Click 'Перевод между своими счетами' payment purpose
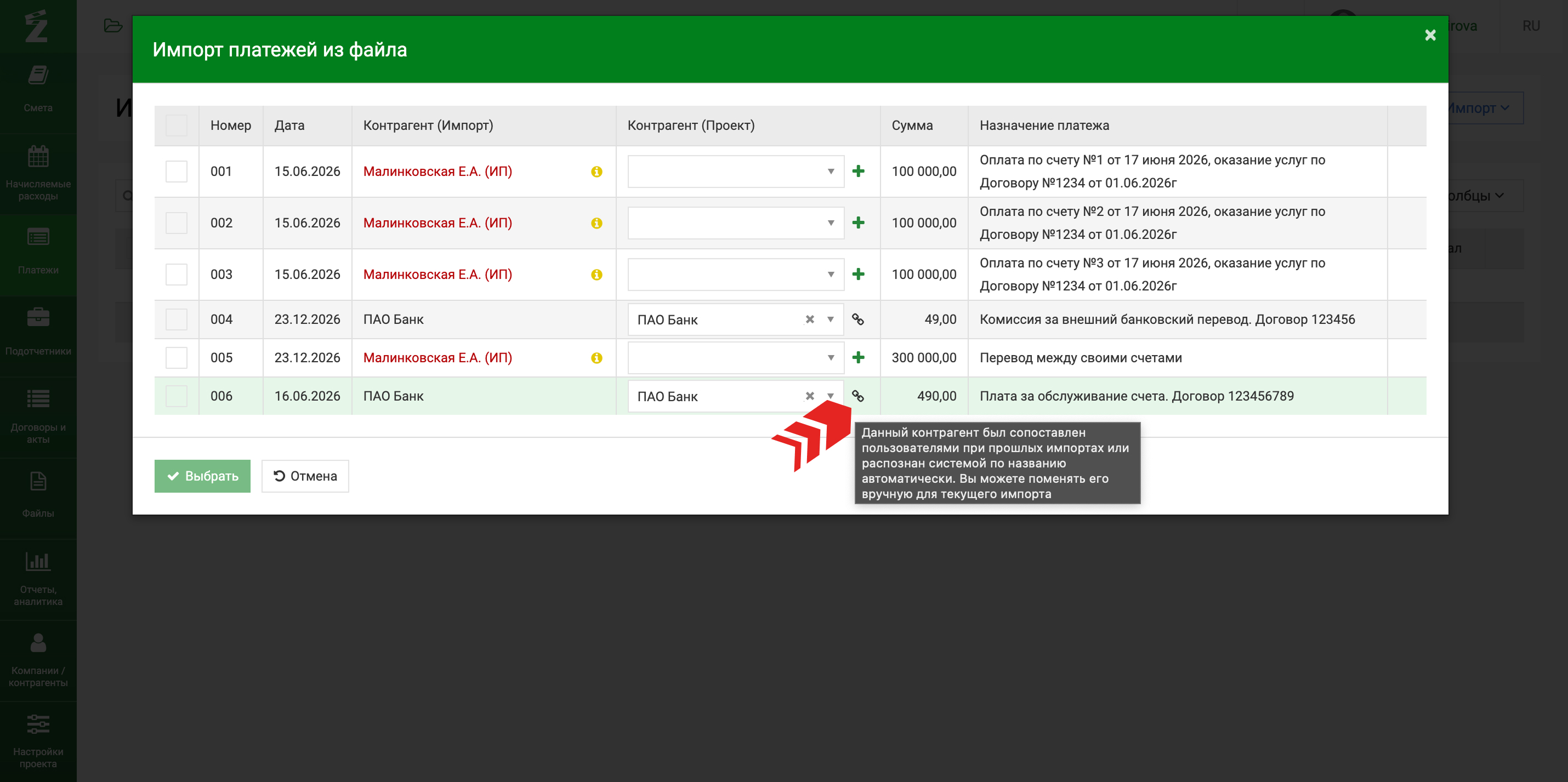 click(1081, 358)
